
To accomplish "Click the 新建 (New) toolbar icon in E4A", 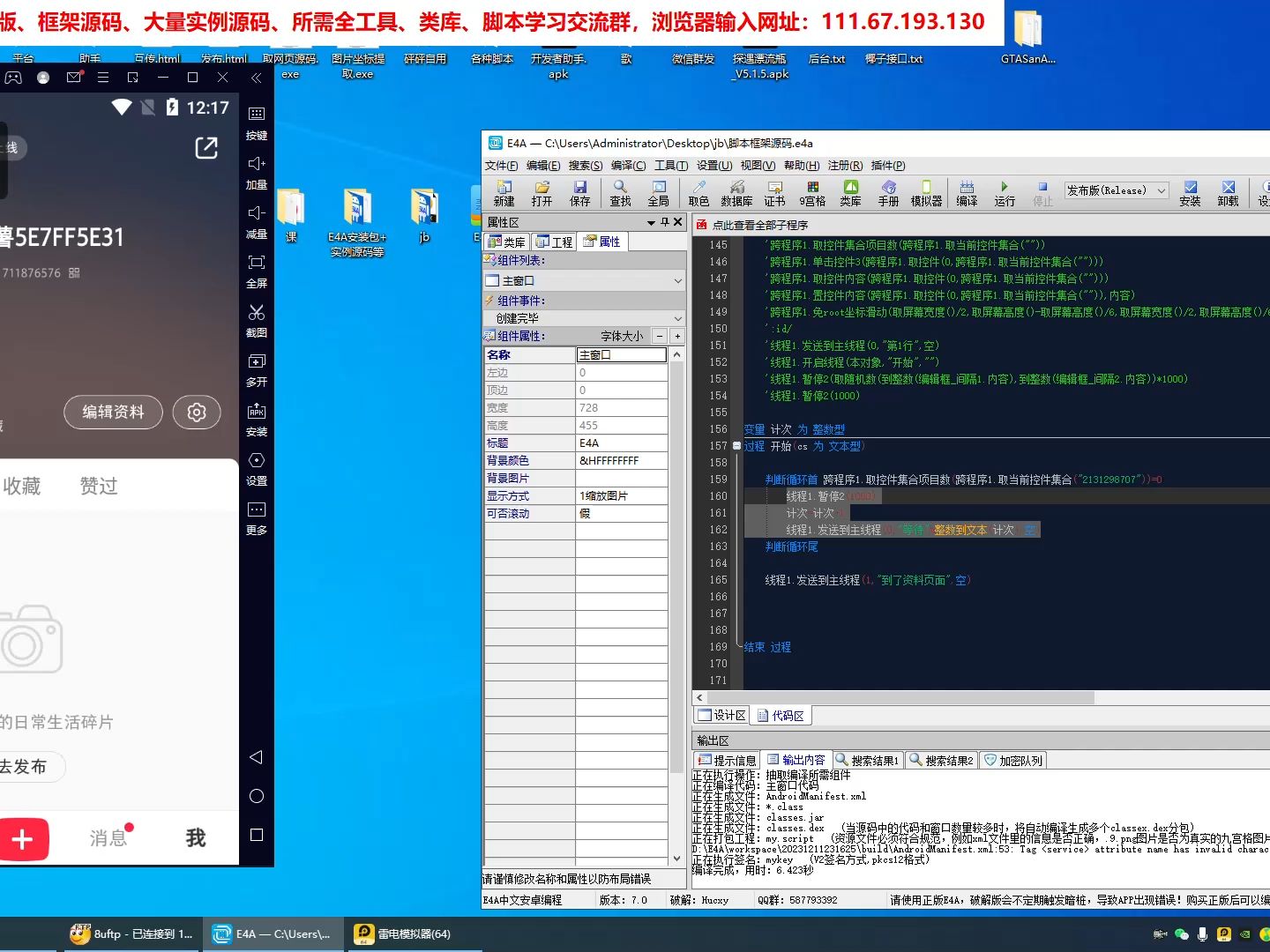I will coord(504,192).
